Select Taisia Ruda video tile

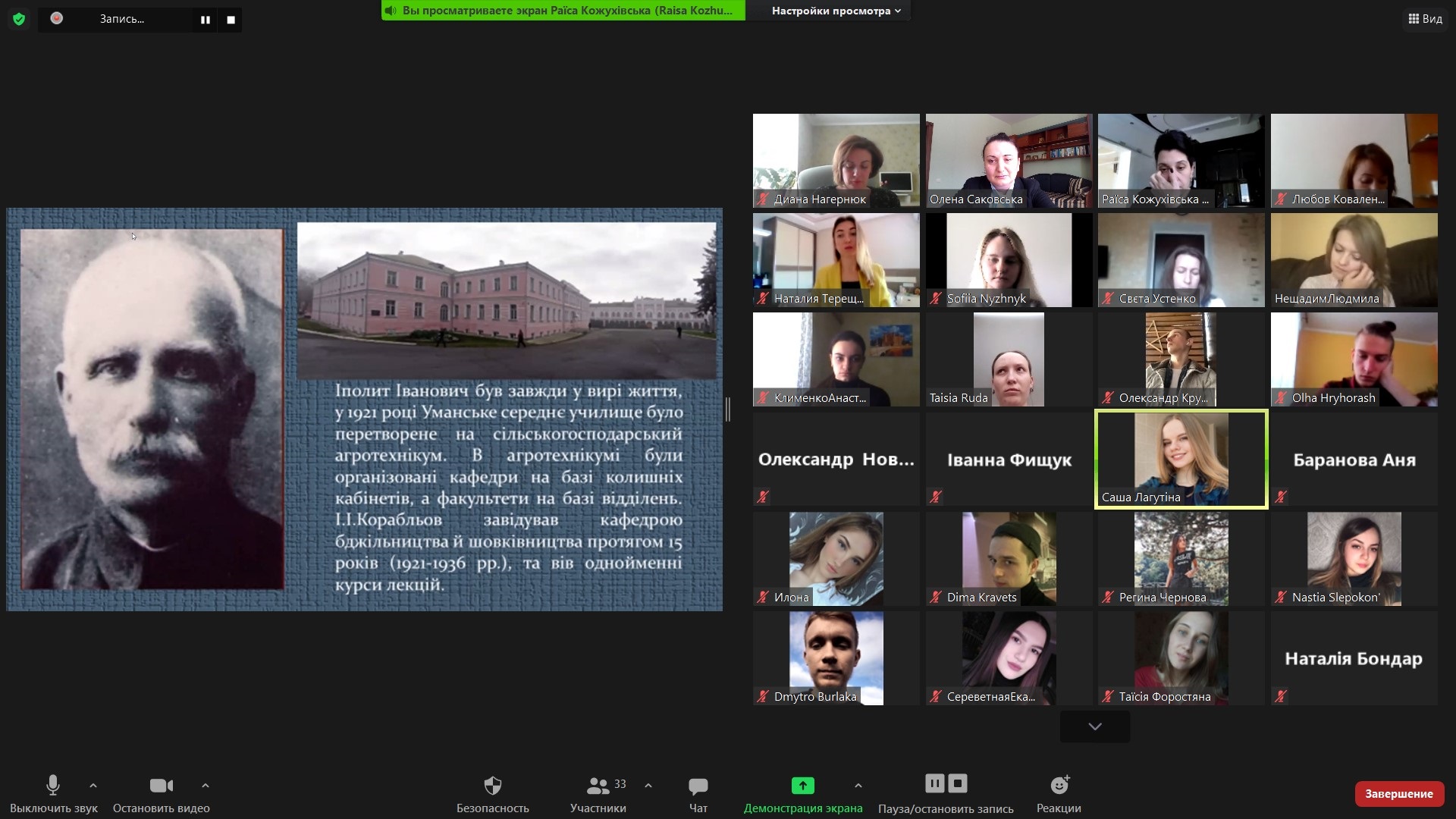coord(1009,359)
